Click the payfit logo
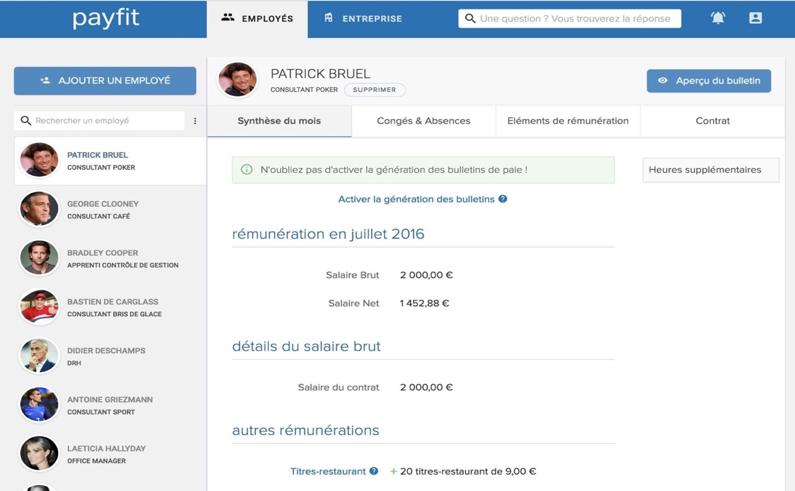Image resolution: width=795 pixels, height=491 pixels. click(105, 18)
